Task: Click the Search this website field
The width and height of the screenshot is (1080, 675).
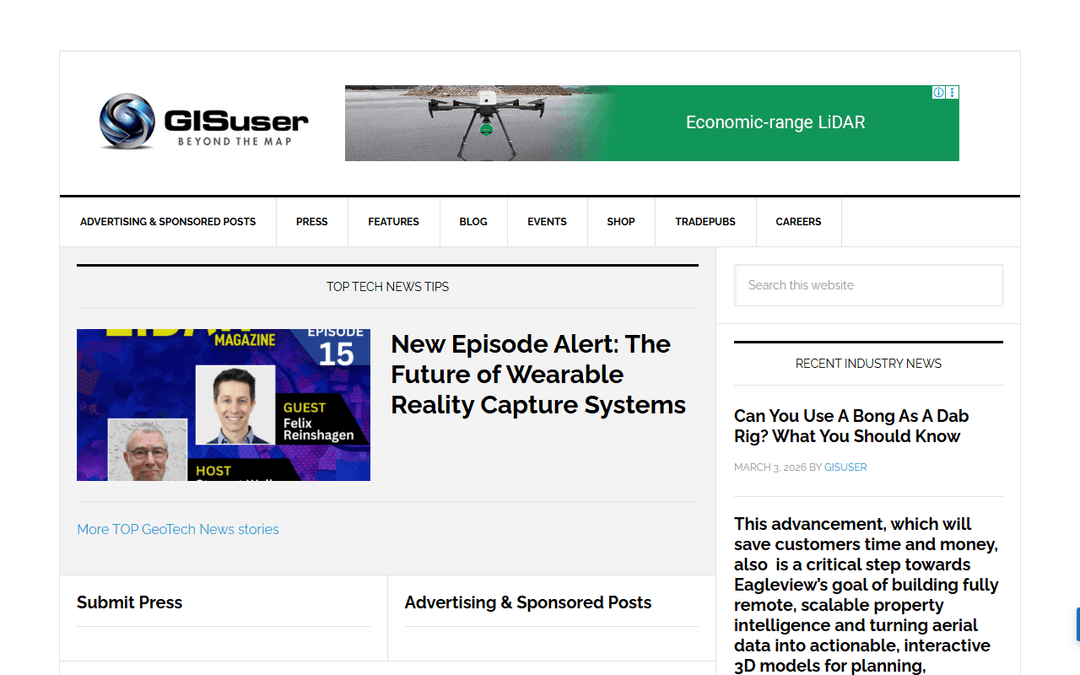Action: [x=868, y=285]
